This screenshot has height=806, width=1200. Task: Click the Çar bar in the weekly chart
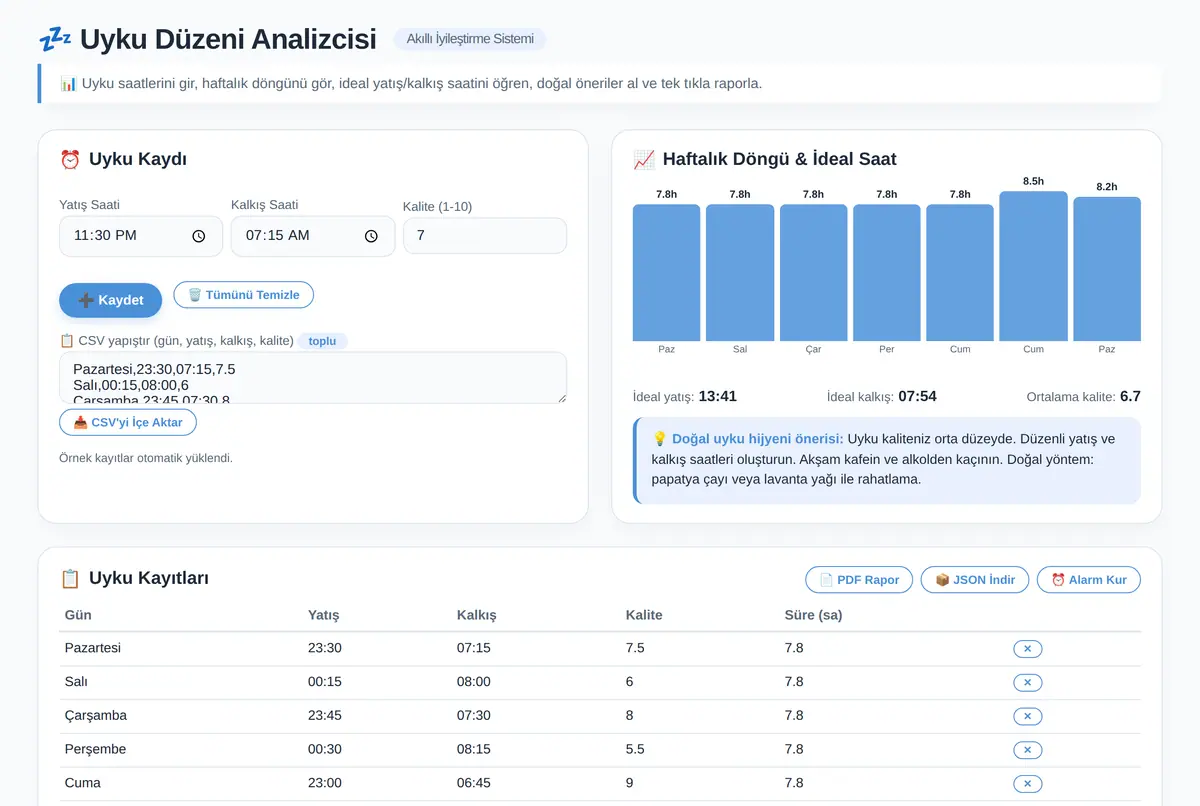(x=813, y=273)
